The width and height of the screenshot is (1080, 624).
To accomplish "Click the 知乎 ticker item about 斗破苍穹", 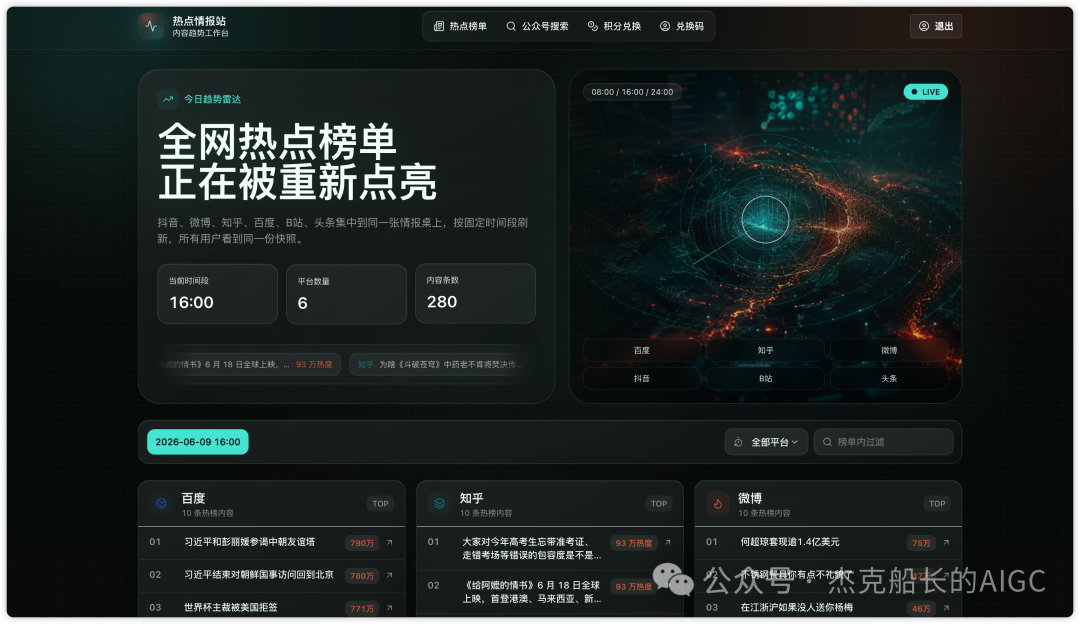I will click(x=441, y=364).
